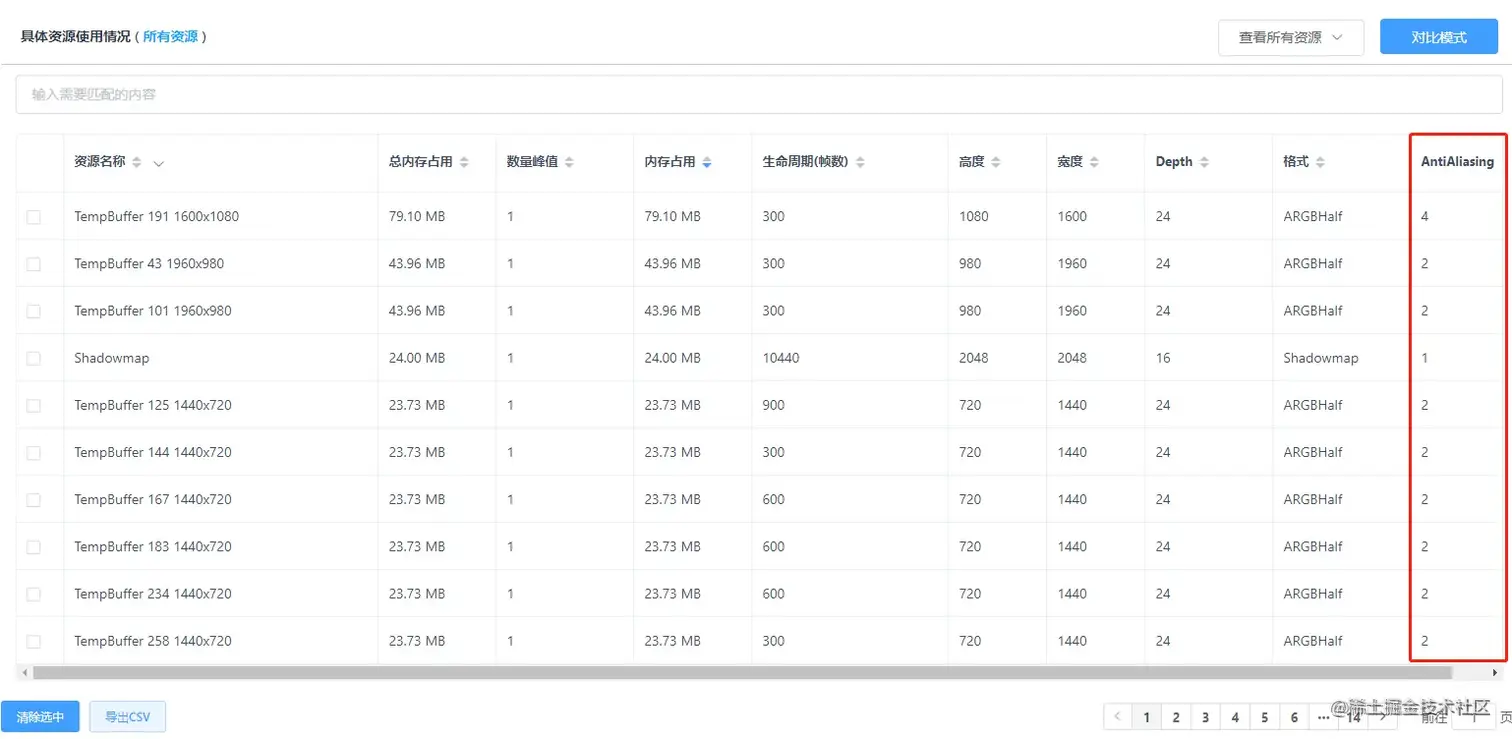Export the table with 导出CSV
The height and width of the screenshot is (739, 1512).
(x=127, y=716)
